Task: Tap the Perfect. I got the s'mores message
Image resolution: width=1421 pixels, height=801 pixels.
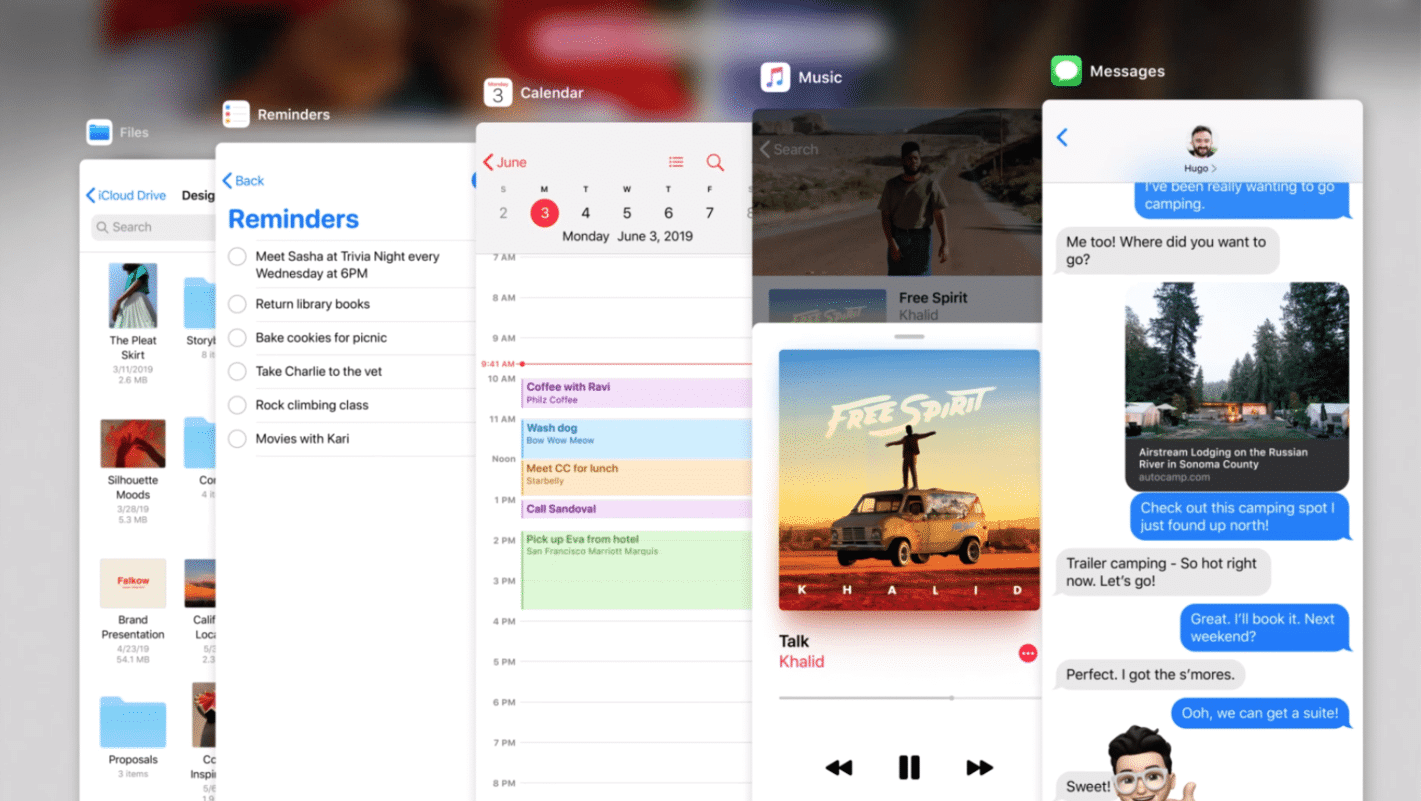Action: point(1150,675)
